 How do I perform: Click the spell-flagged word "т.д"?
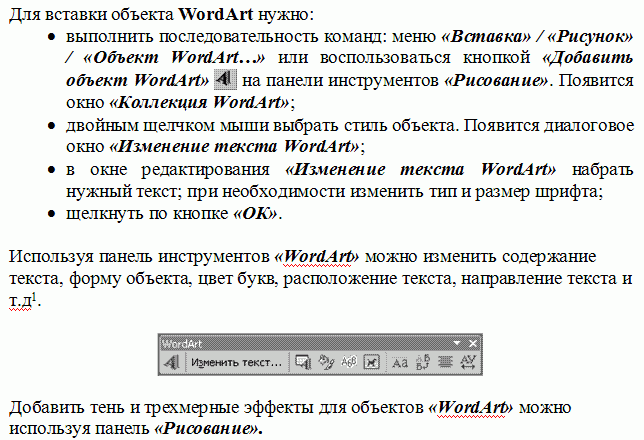click(x=20, y=301)
